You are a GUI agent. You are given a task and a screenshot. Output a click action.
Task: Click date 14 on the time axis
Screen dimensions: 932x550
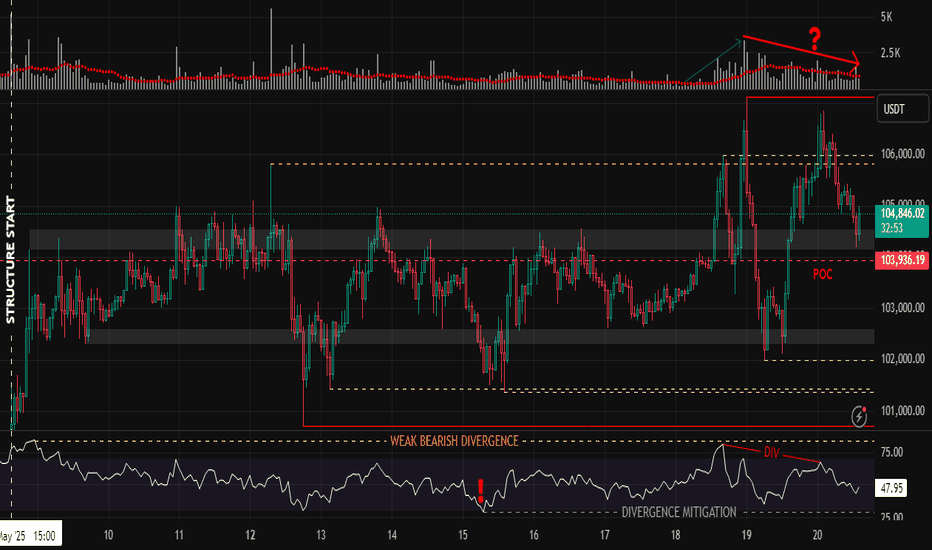[392, 535]
